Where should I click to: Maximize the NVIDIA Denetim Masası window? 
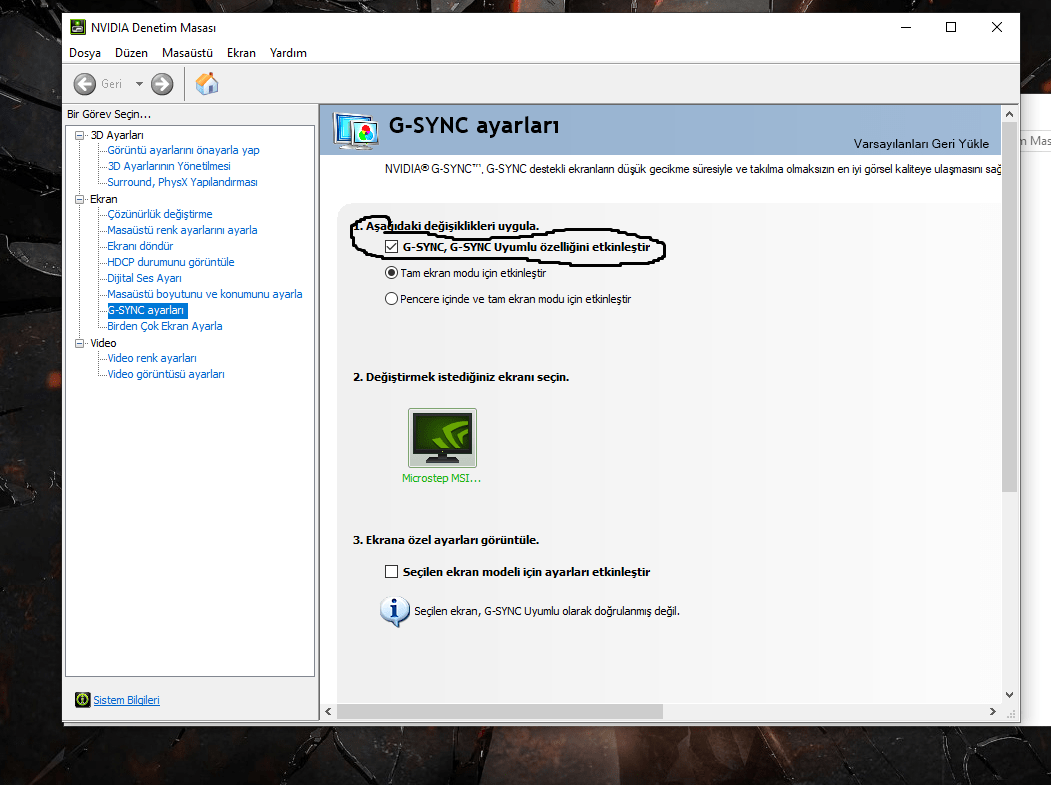[x=950, y=27]
